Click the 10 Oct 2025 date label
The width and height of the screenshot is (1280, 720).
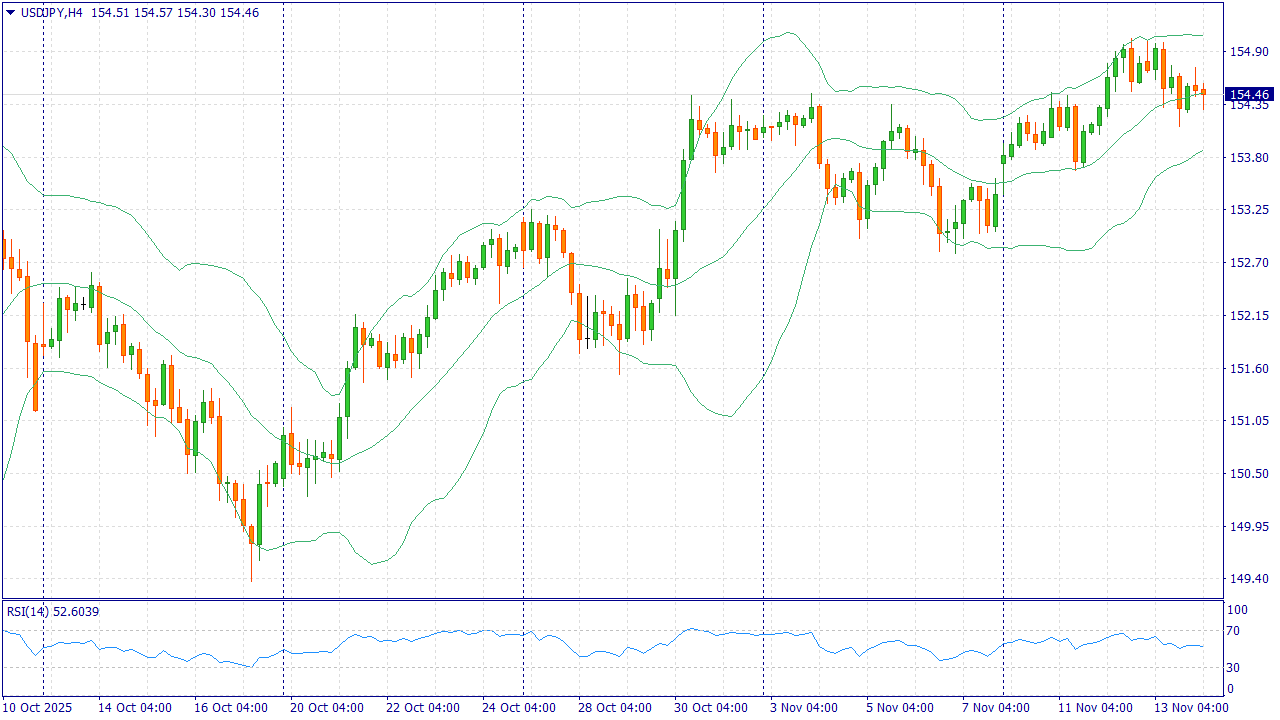(x=38, y=707)
